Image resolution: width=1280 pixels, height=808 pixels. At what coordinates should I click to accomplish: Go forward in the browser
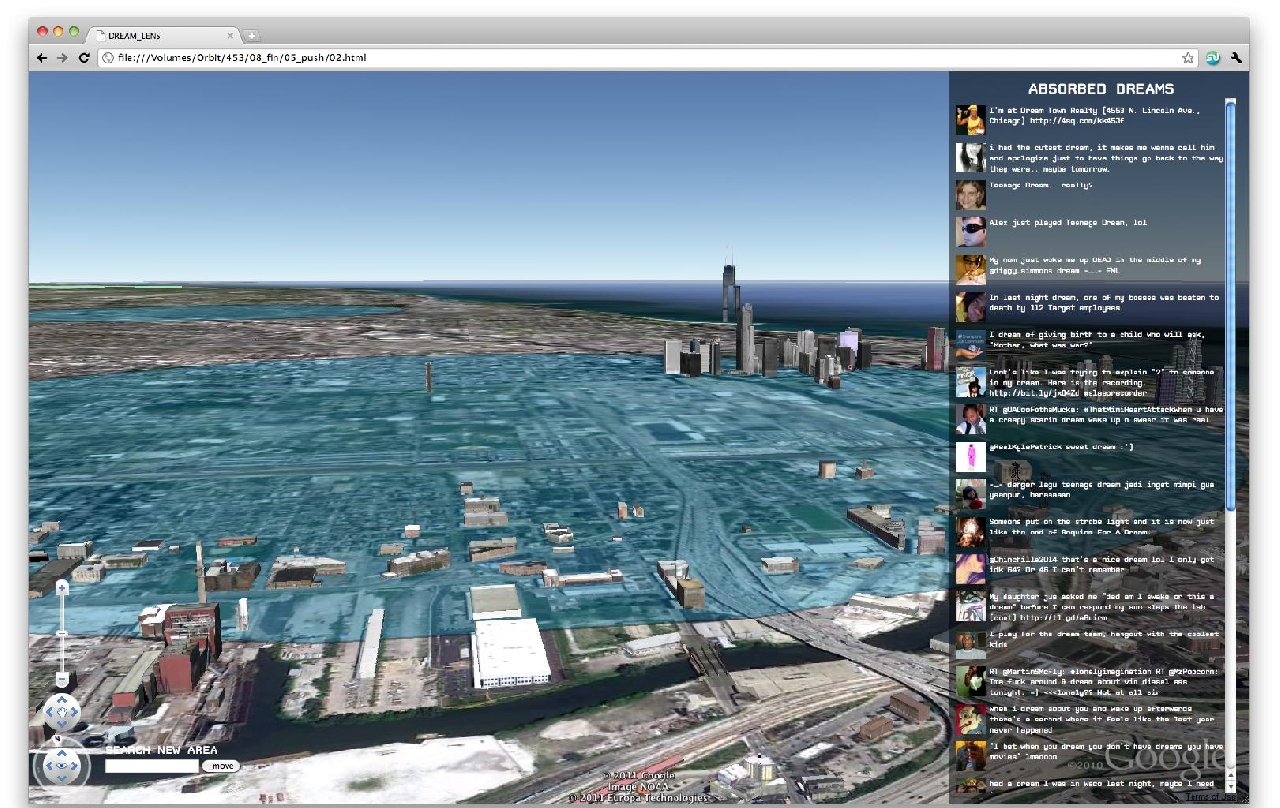pos(62,58)
